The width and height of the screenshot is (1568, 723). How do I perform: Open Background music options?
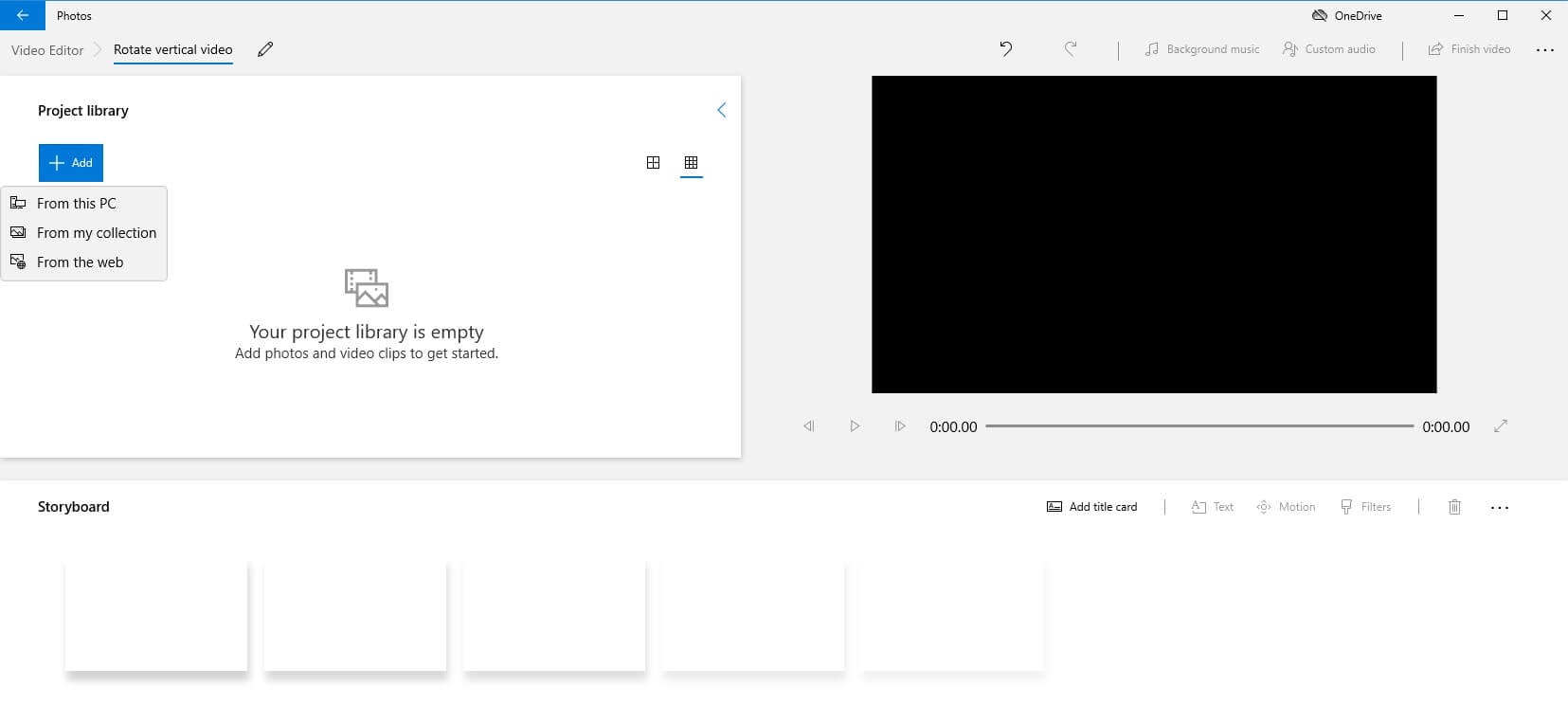tap(1201, 48)
